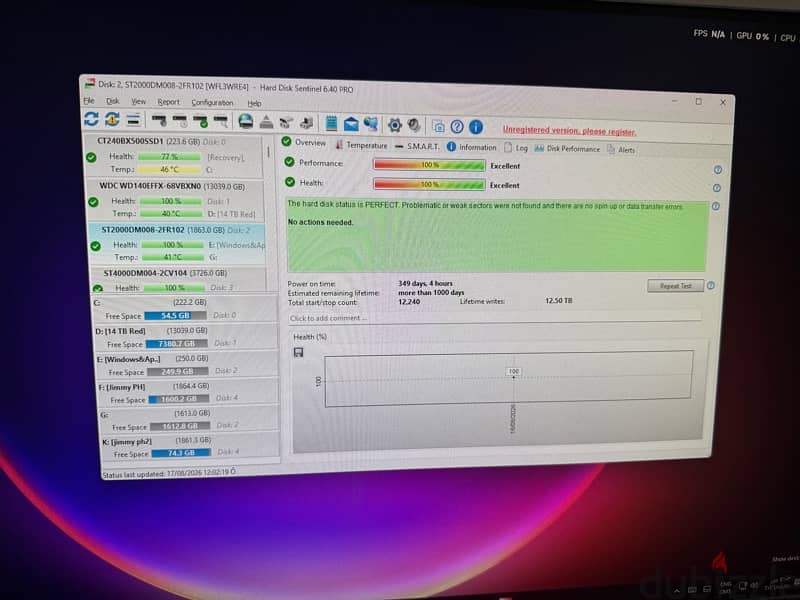Switch to the Temperature tab
This screenshot has width=800, height=600.
pyautogui.click(x=361, y=145)
